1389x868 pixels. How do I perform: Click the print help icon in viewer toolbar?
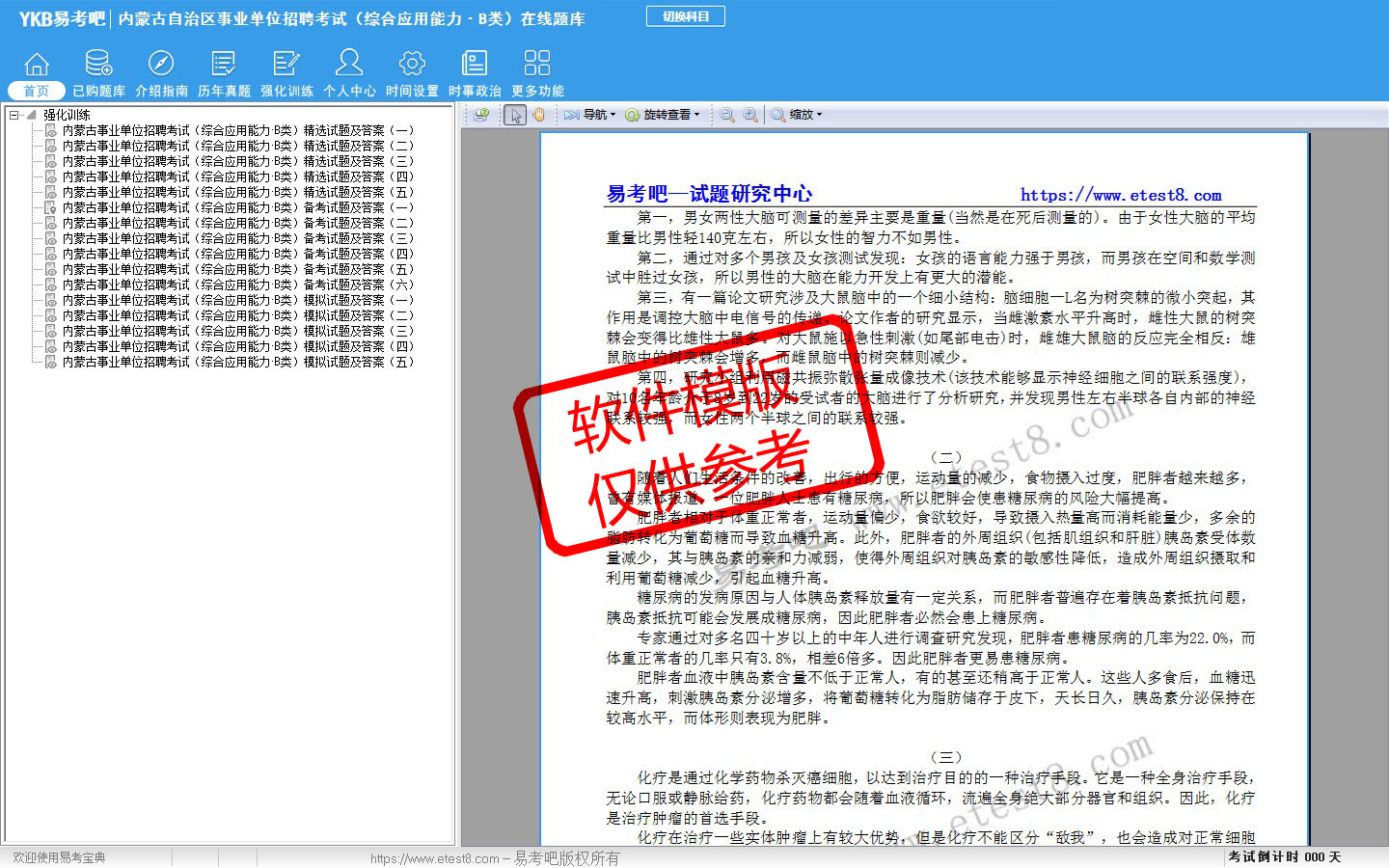(481, 115)
